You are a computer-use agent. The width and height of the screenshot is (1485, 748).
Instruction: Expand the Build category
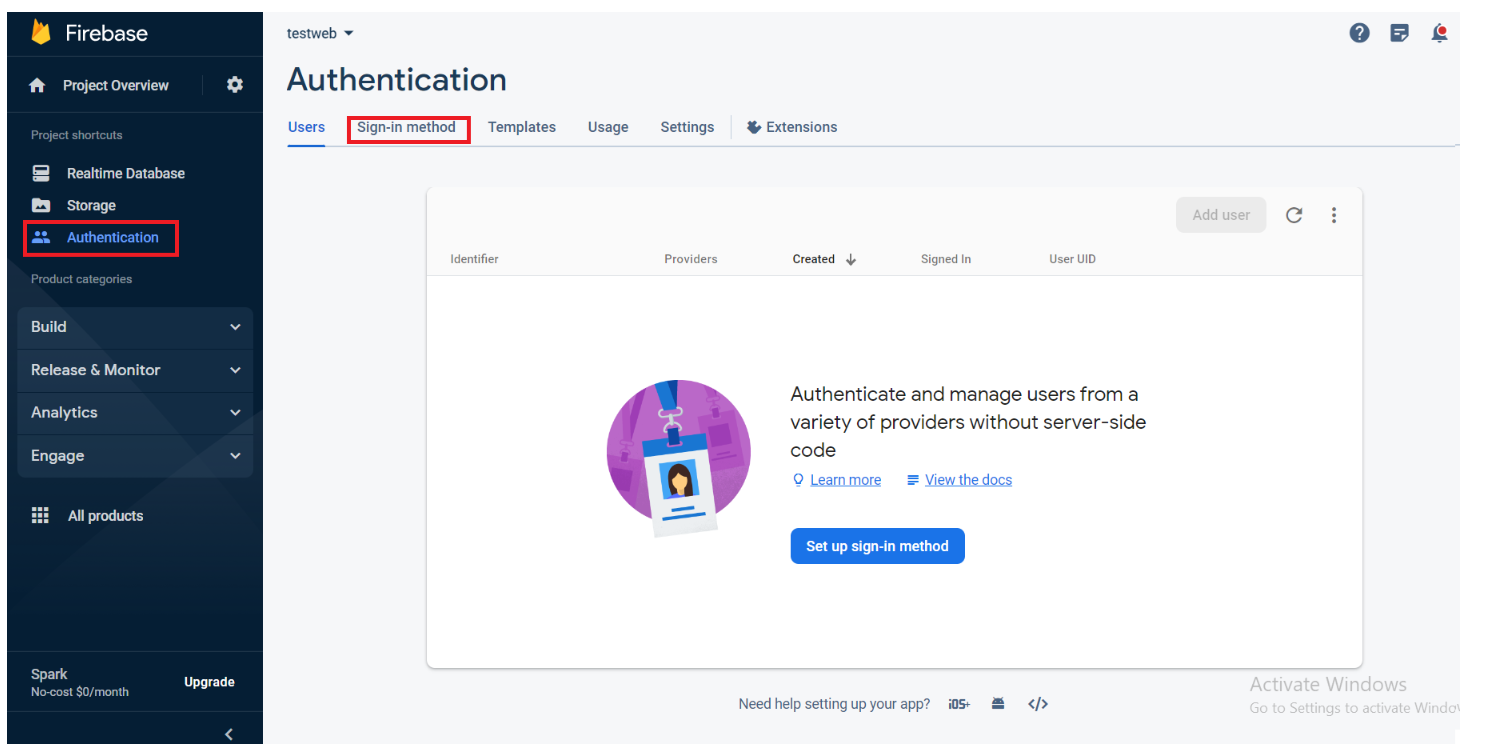(x=135, y=327)
